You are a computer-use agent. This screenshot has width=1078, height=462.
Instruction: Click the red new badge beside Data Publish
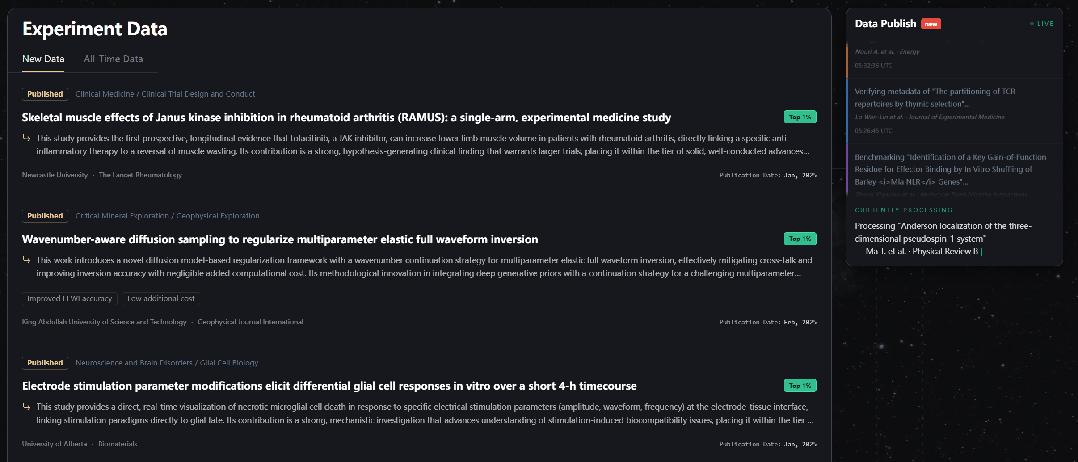931,24
